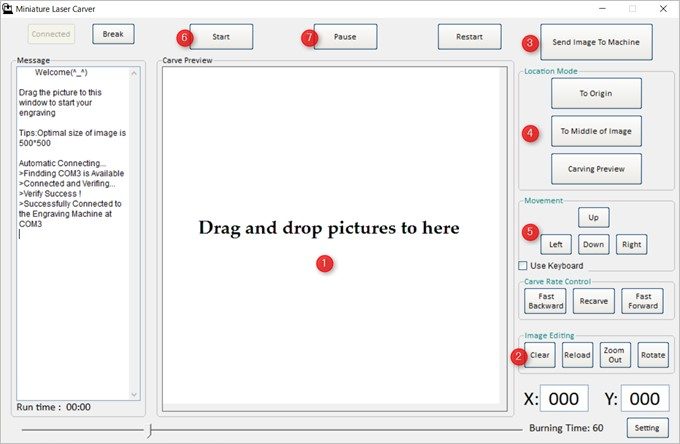Pause the engraving process
This screenshot has width=680, height=444.
pos(345,37)
